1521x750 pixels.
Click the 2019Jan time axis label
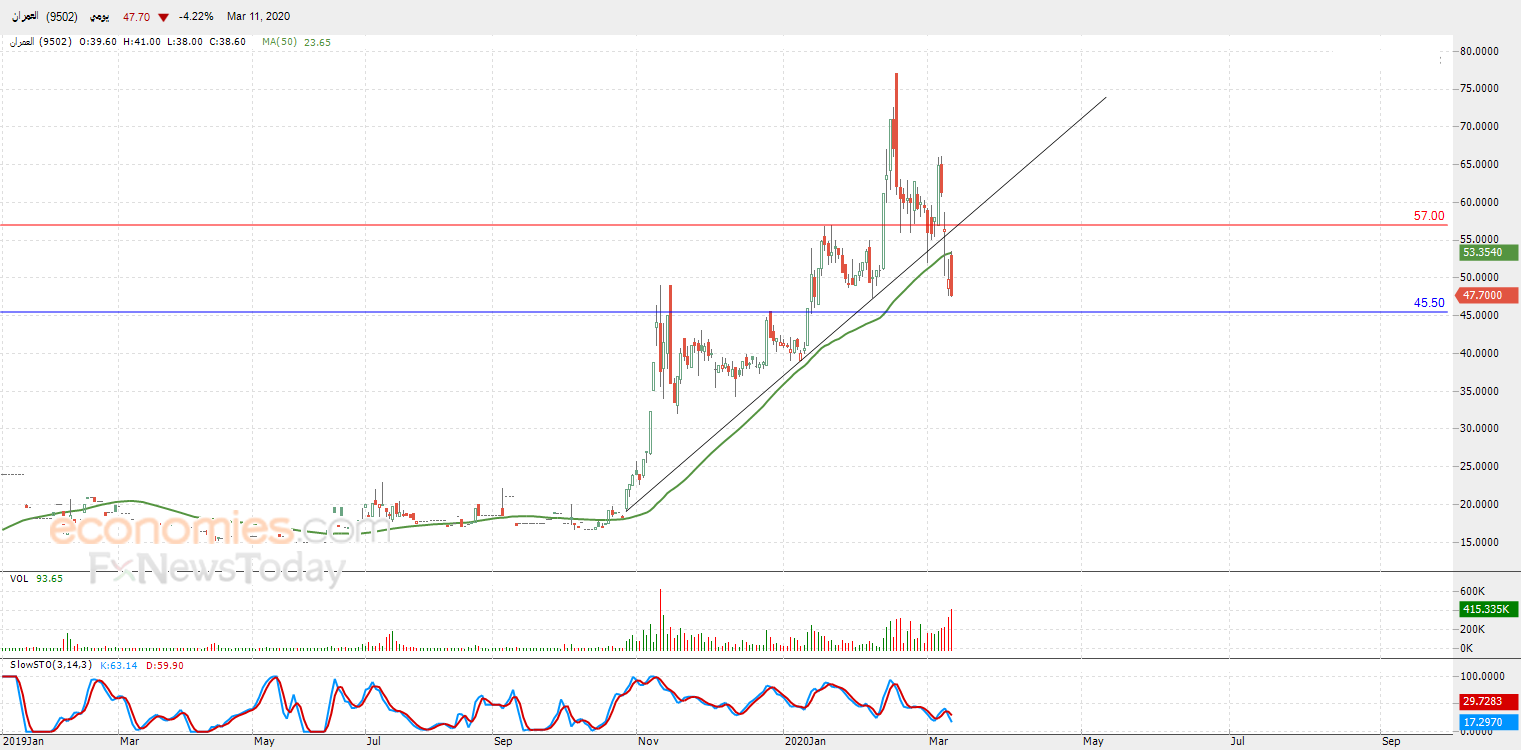(22, 742)
